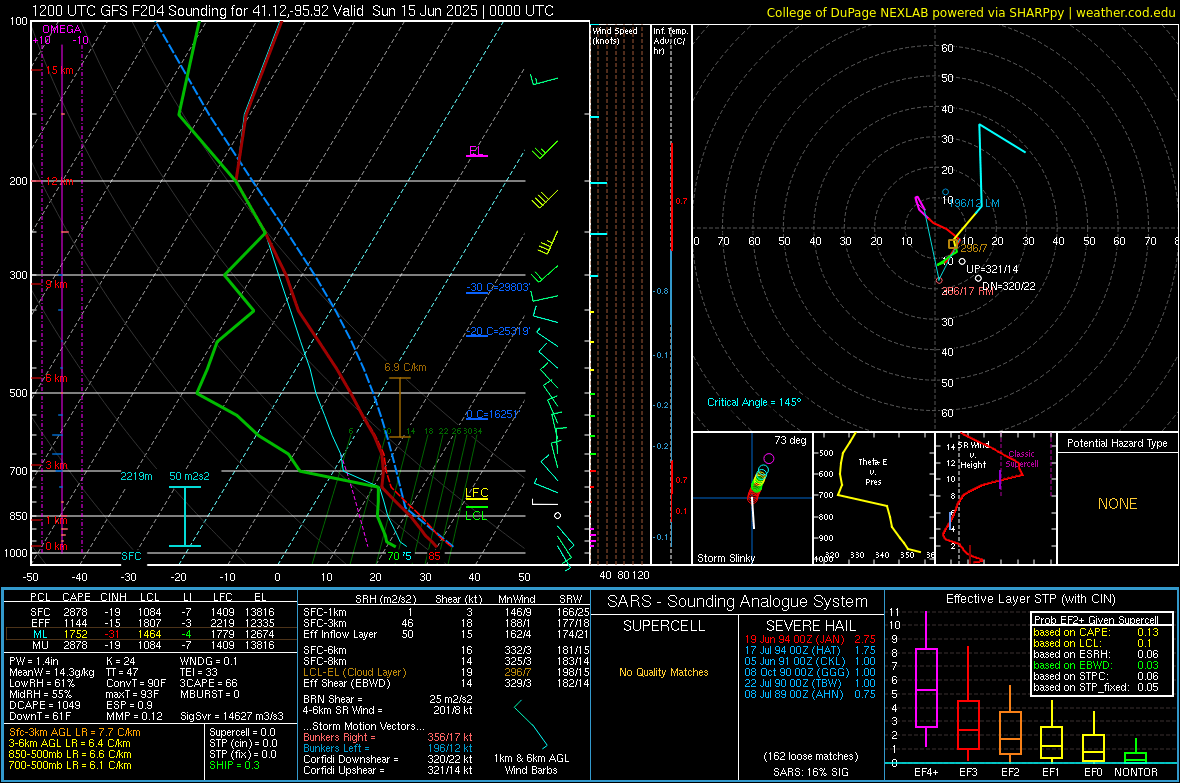The height and width of the screenshot is (783, 1180).
Task: Select the LFC level marker
Action: 476,493
